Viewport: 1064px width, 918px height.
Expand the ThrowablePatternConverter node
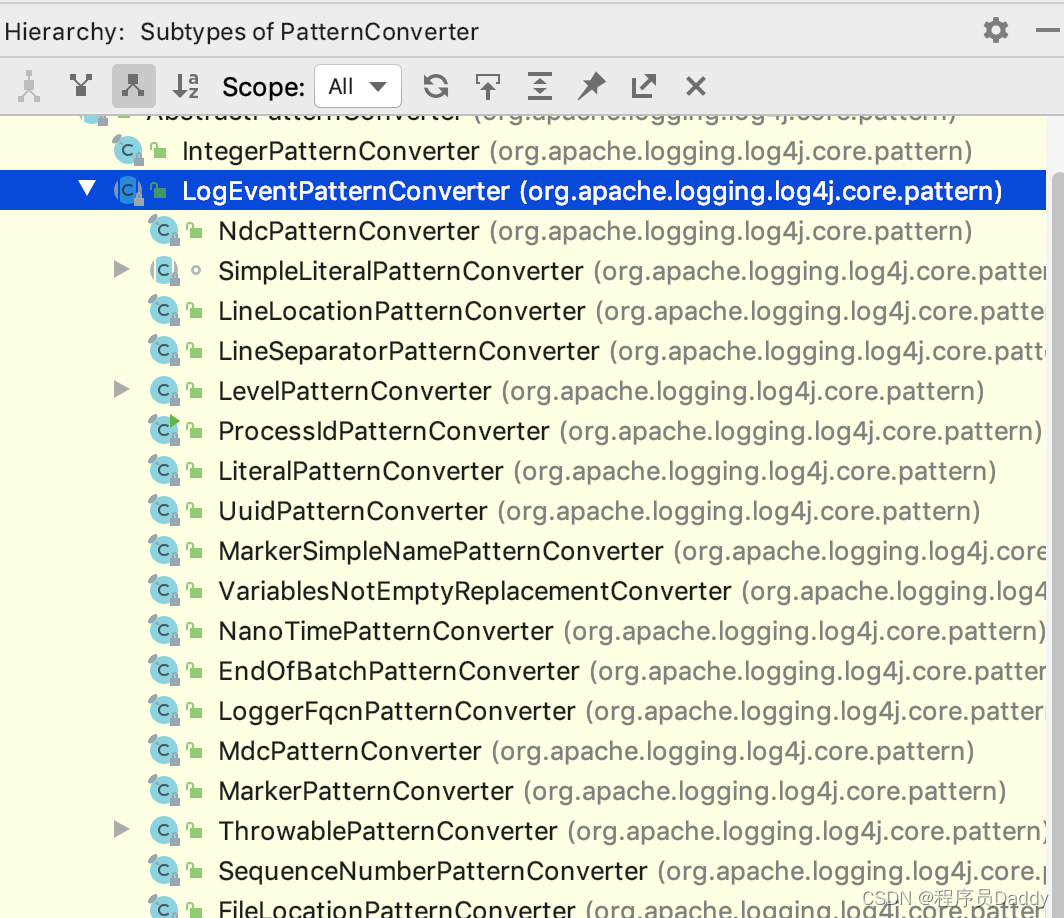coord(121,829)
